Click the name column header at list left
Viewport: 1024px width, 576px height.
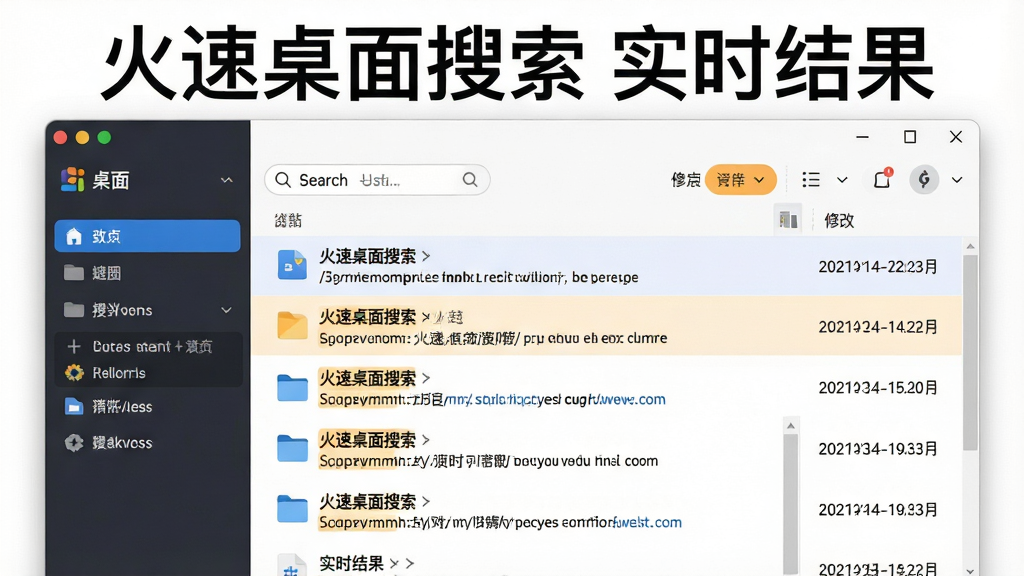pos(288,221)
